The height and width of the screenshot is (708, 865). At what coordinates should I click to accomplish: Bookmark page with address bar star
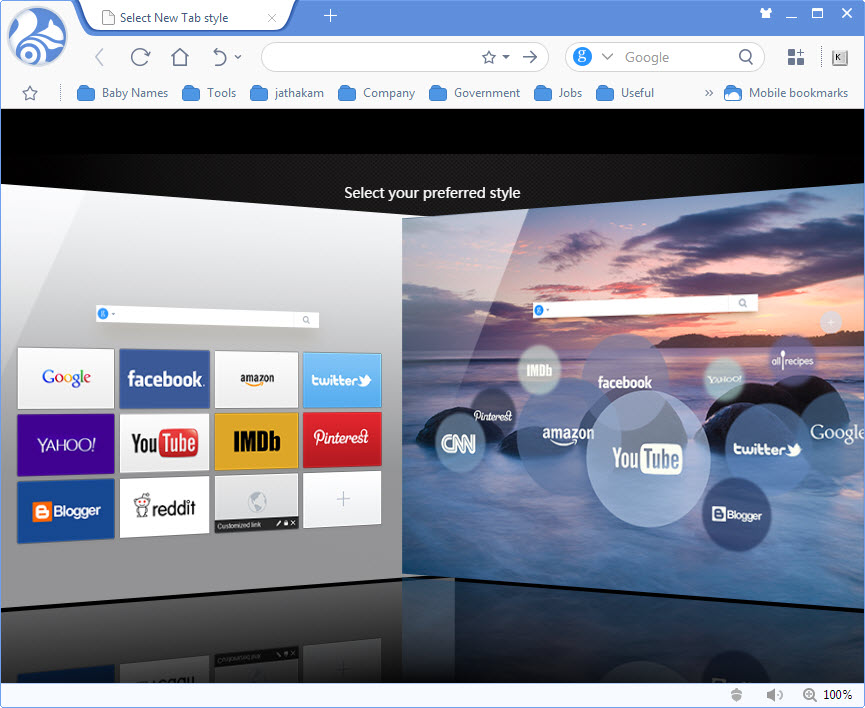pyautogui.click(x=488, y=57)
